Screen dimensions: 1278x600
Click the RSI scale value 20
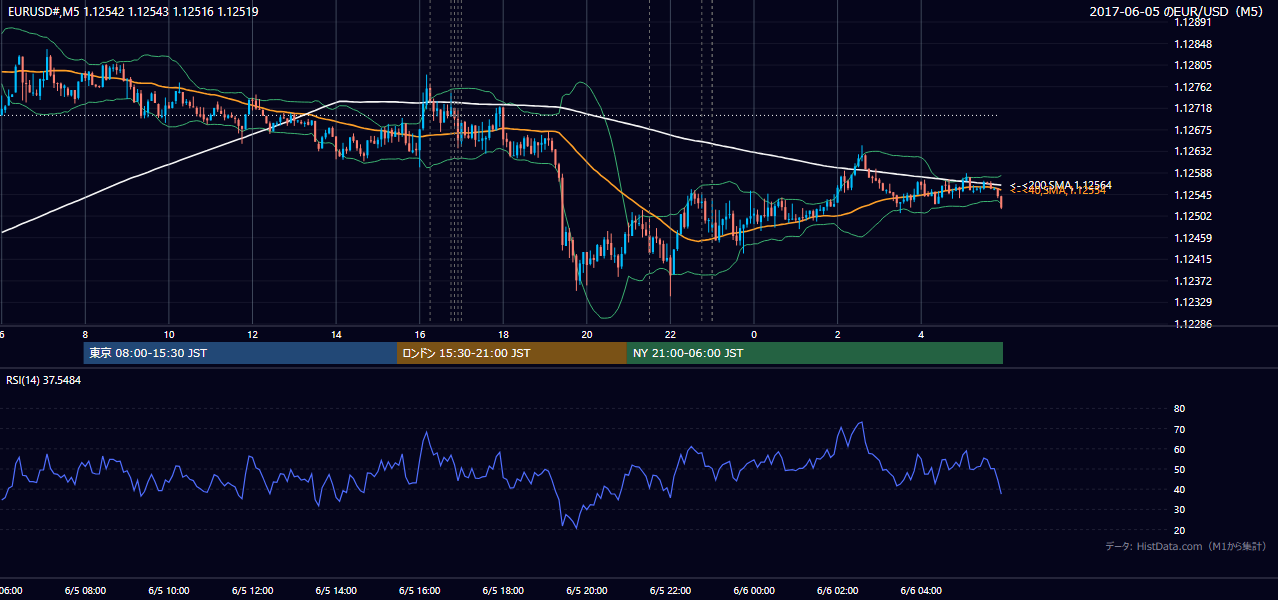(x=1179, y=530)
